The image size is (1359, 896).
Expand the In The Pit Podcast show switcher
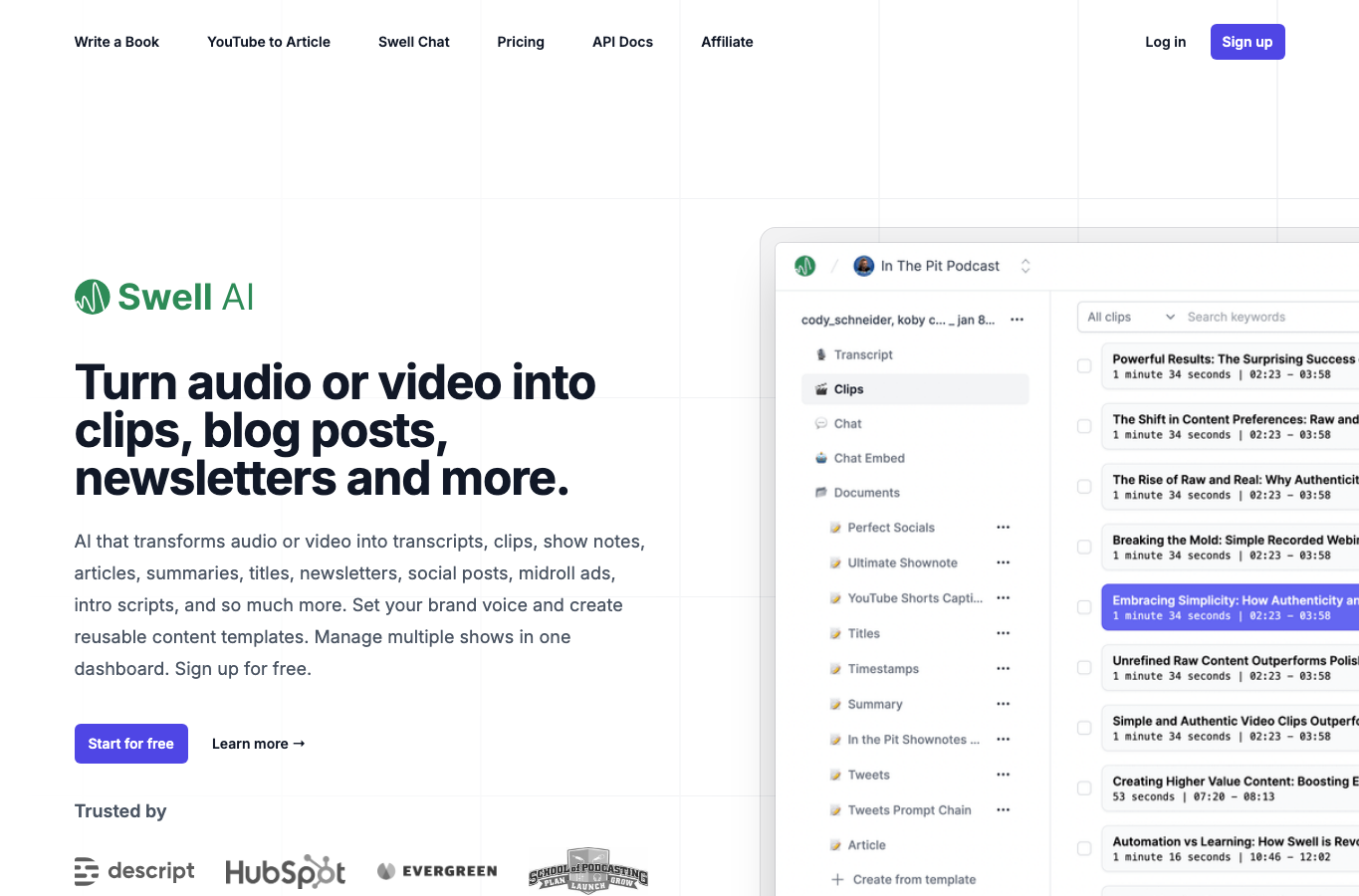[x=1025, y=266]
